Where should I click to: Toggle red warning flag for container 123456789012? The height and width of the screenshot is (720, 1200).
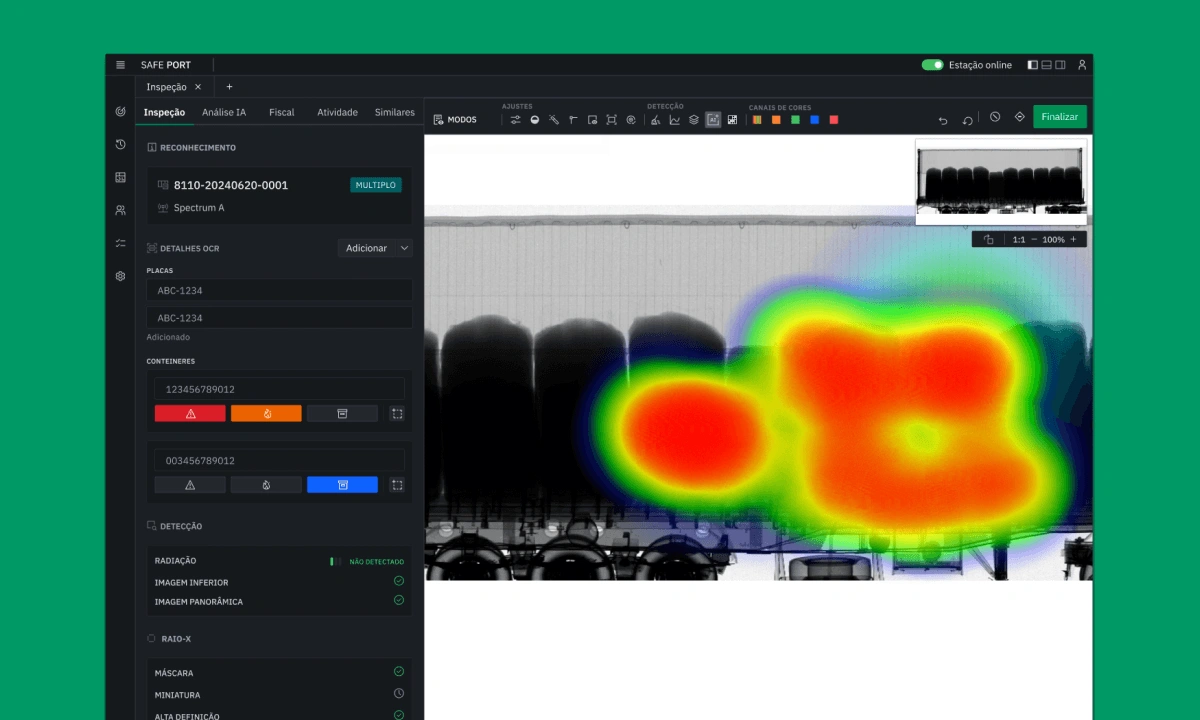tap(190, 413)
